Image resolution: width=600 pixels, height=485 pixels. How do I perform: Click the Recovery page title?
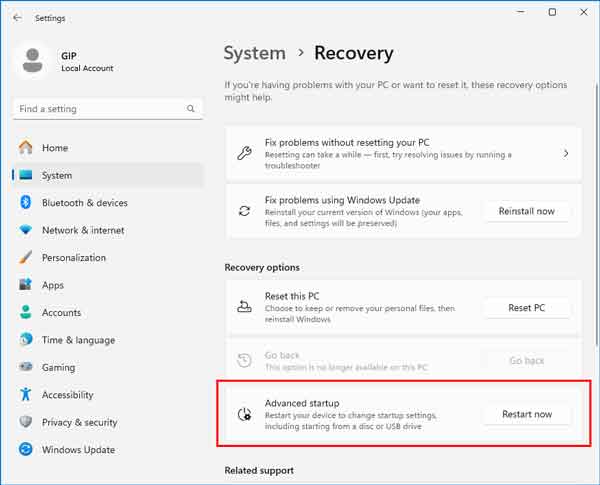click(x=354, y=53)
